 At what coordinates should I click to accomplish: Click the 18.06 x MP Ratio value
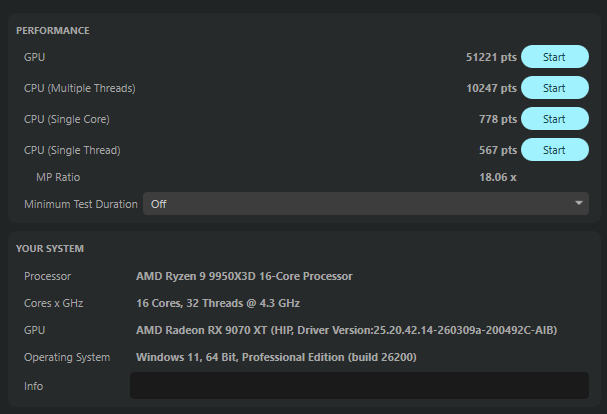pyautogui.click(x=498, y=177)
